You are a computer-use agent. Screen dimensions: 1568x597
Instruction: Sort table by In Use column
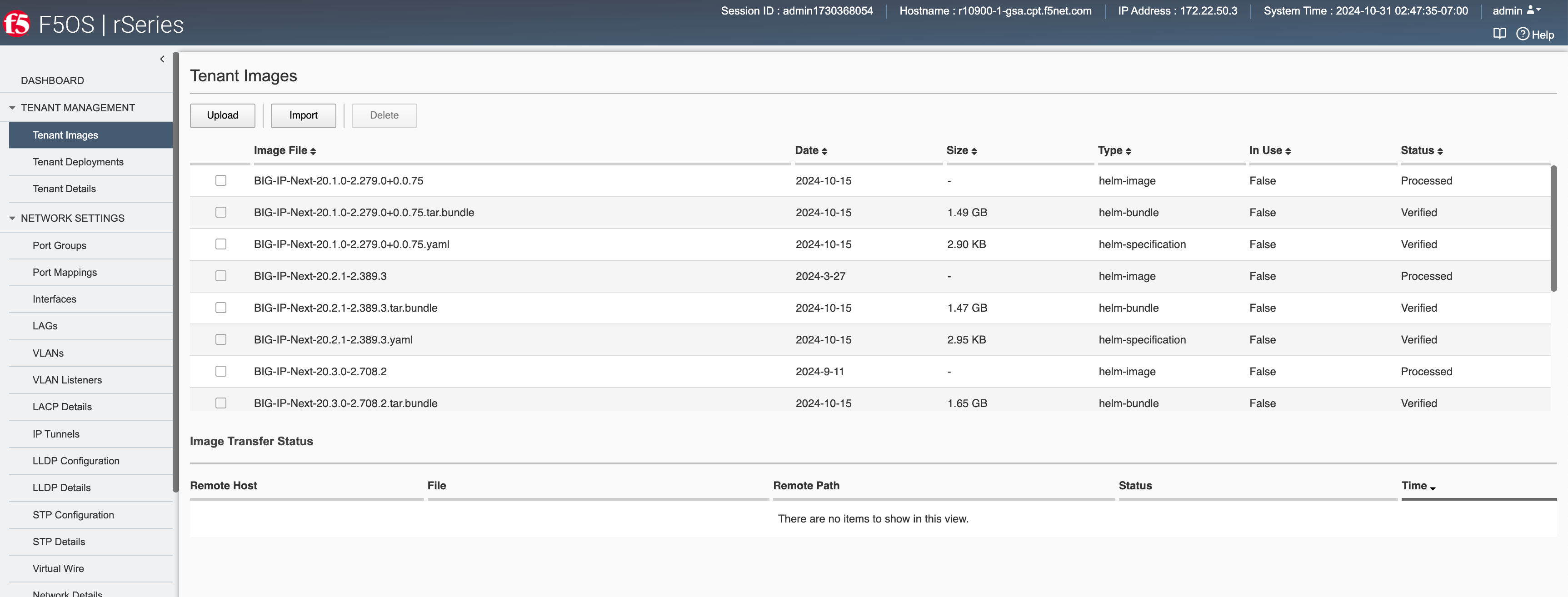click(x=1270, y=150)
